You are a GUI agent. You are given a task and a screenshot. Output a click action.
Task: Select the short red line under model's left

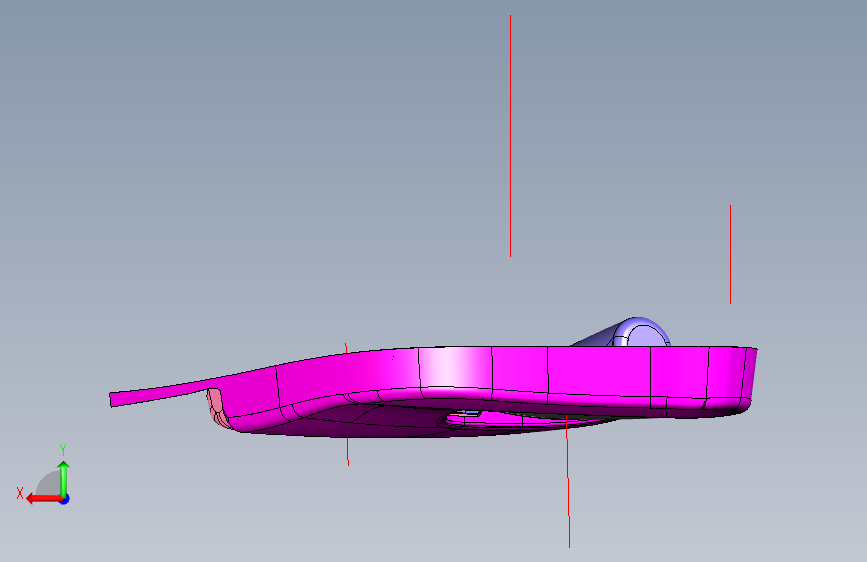click(x=348, y=451)
